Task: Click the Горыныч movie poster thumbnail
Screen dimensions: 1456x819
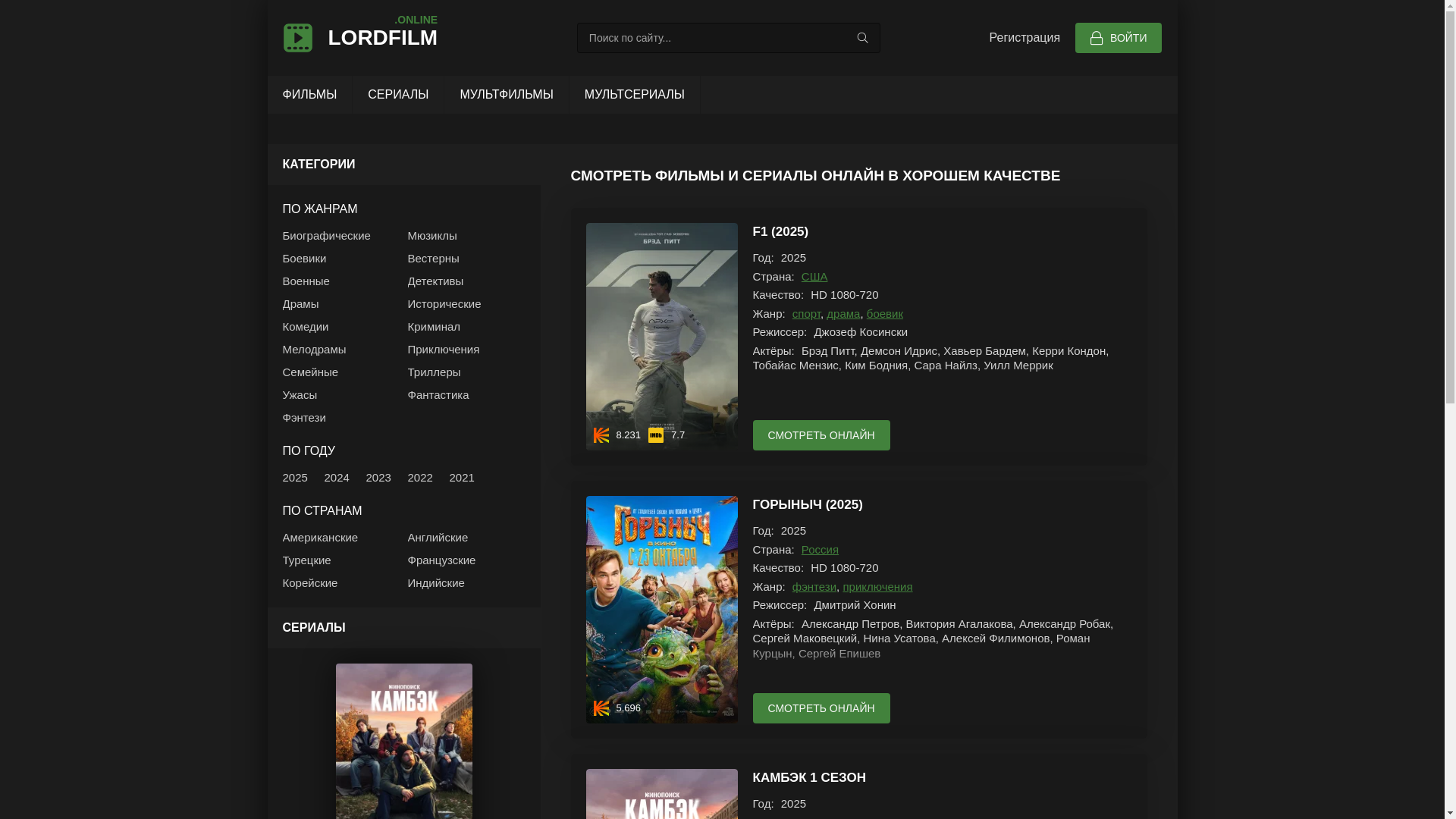Action: point(661,610)
